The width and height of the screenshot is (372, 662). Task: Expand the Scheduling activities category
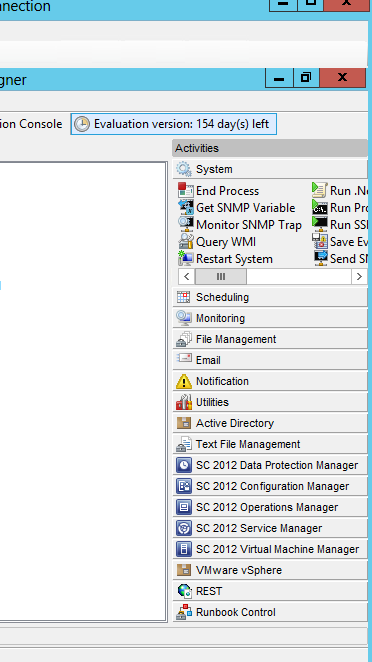270,297
